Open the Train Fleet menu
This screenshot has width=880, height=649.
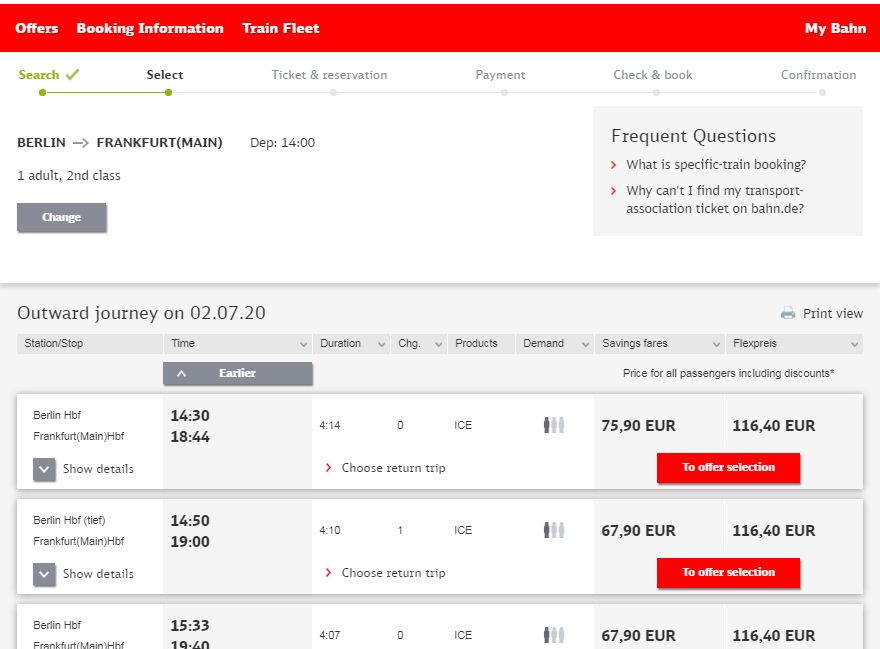tap(281, 28)
